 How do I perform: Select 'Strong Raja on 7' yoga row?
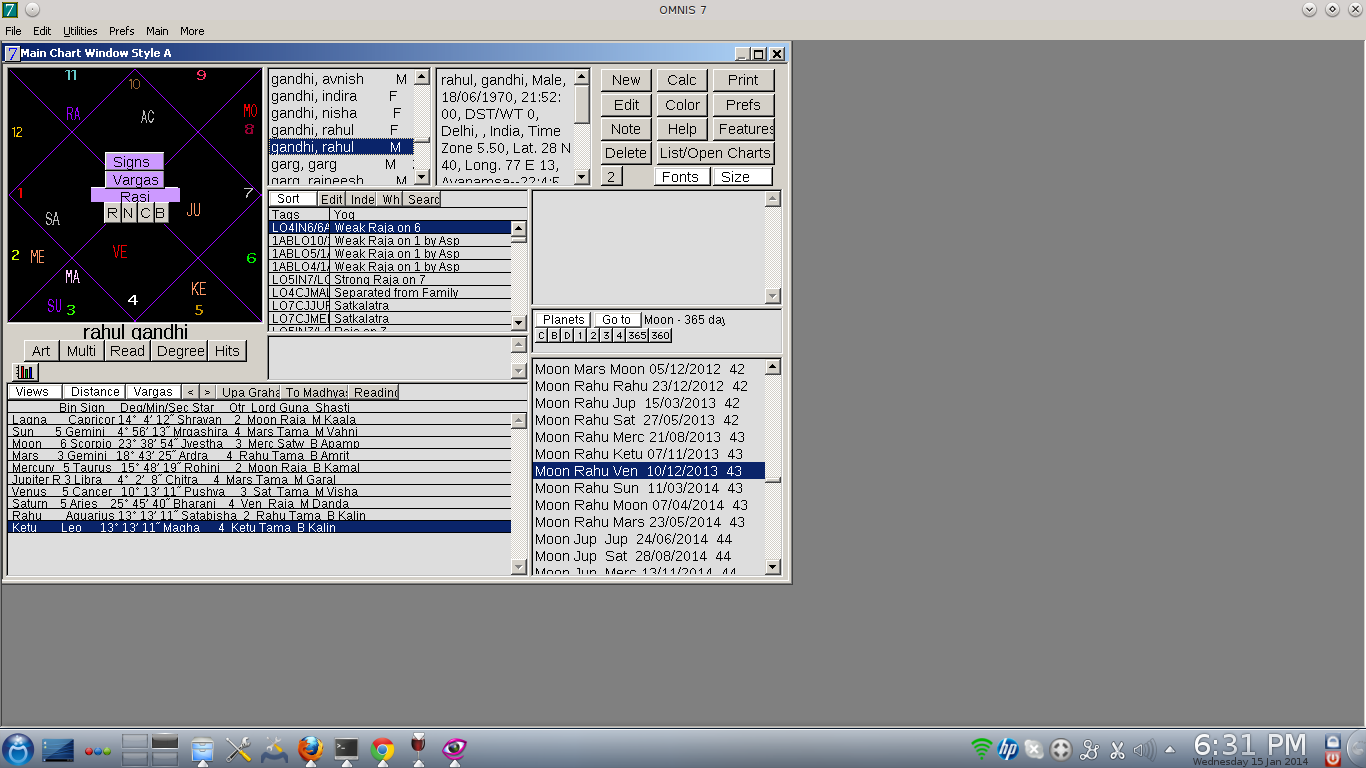point(390,280)
